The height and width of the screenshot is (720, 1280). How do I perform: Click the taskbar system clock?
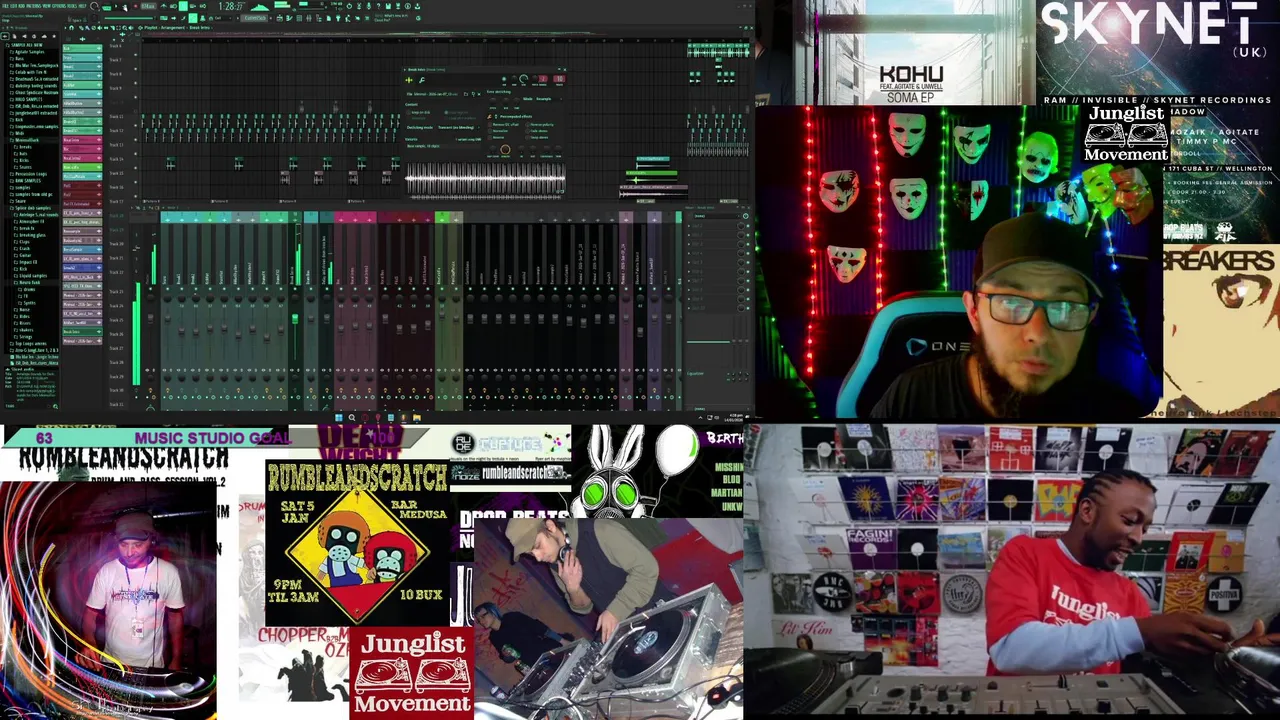click(734, 419)
